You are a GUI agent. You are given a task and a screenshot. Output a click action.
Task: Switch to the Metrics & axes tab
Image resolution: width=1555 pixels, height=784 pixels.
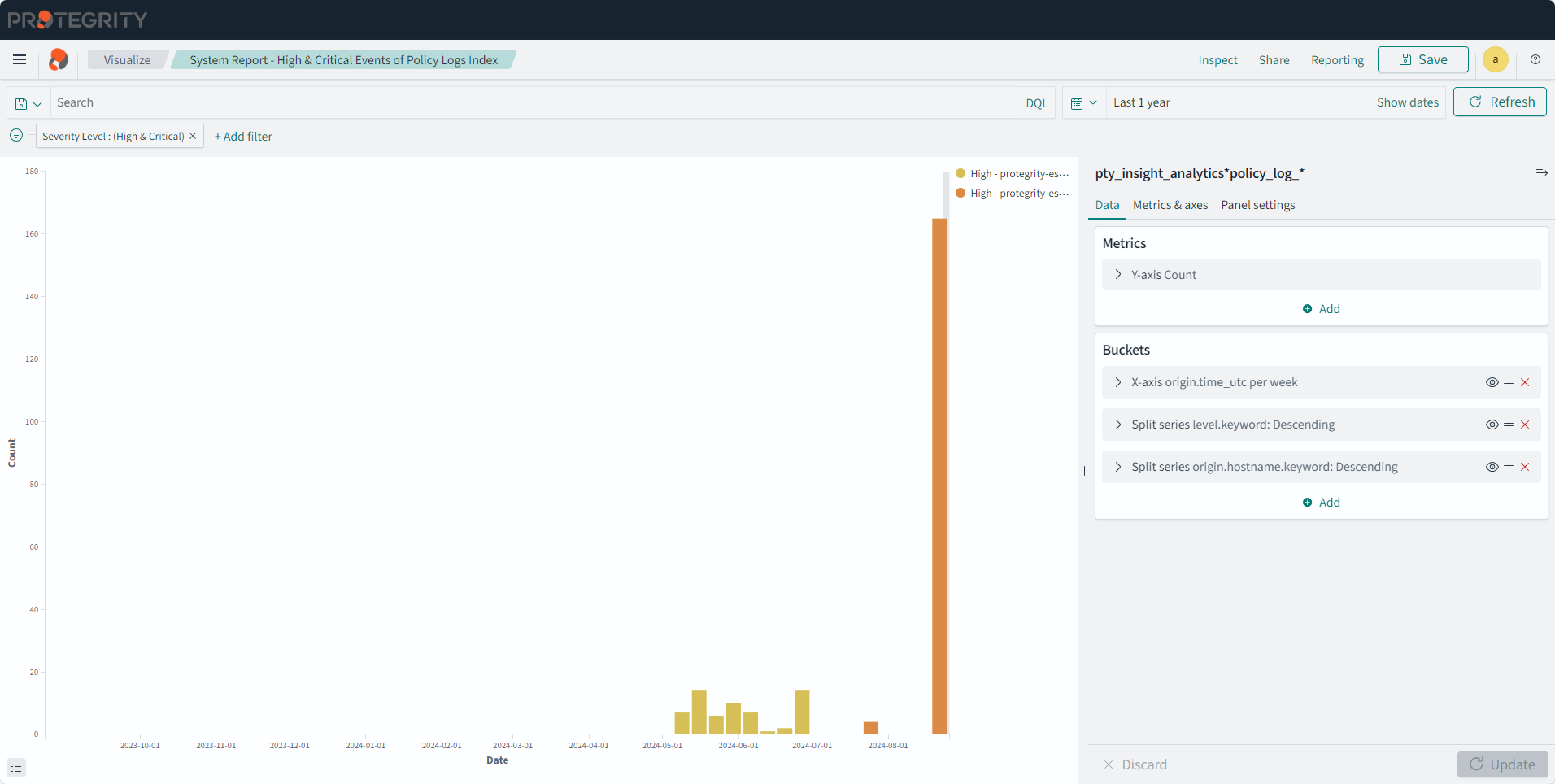(x=1170, y=205)
